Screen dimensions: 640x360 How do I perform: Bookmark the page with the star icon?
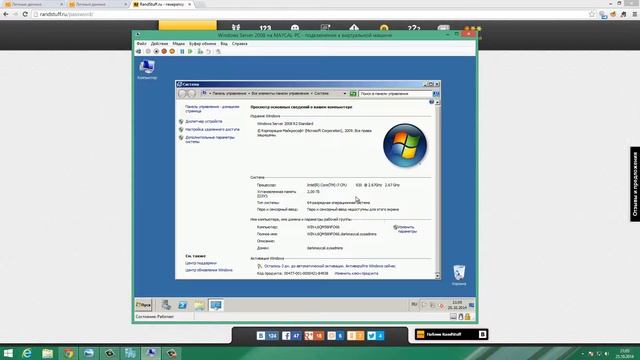pyautogui.click(x=592, y=14)
